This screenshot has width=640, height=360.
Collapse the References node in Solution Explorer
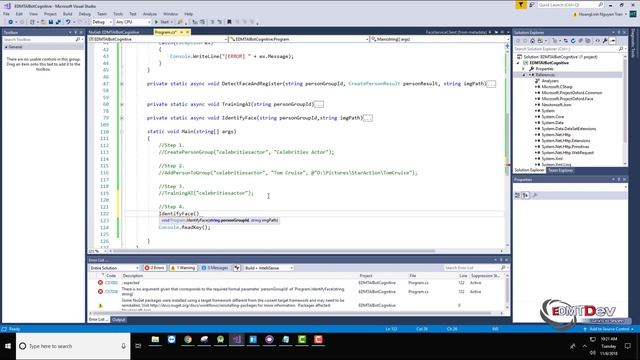524,75
